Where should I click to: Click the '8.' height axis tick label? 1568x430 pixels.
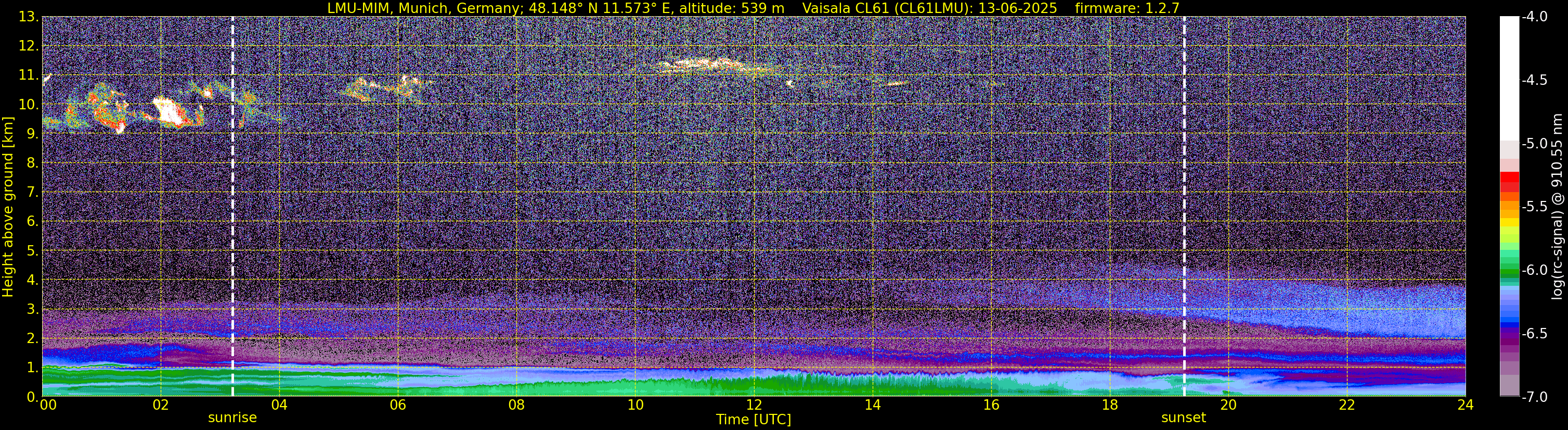point(32,163)
